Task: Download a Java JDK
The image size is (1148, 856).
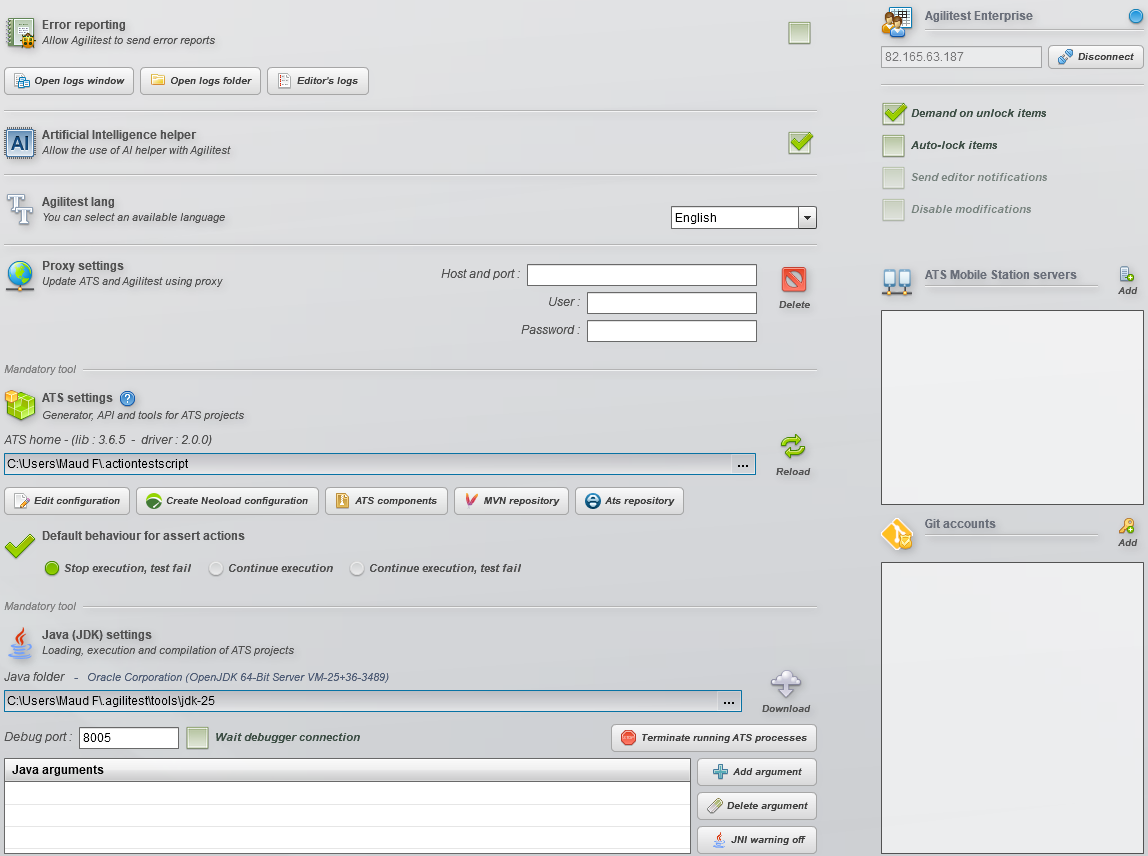Action: pos(786,692)
